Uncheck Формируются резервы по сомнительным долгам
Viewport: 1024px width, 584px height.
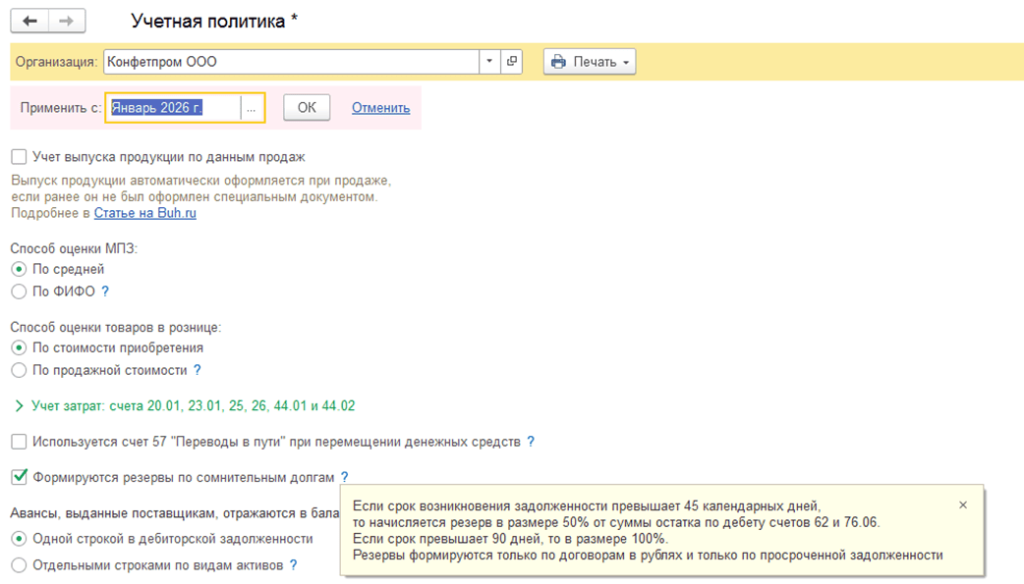19,477
